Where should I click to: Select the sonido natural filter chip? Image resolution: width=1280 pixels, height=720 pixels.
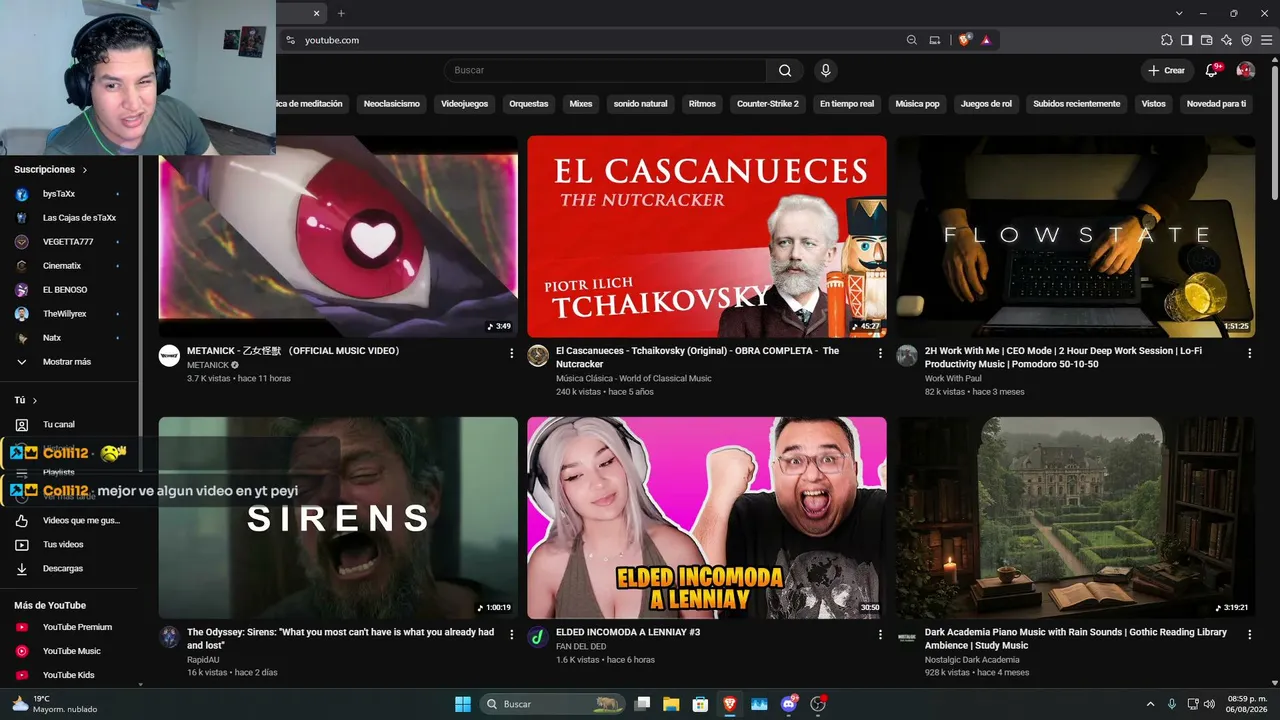(641, 104)
